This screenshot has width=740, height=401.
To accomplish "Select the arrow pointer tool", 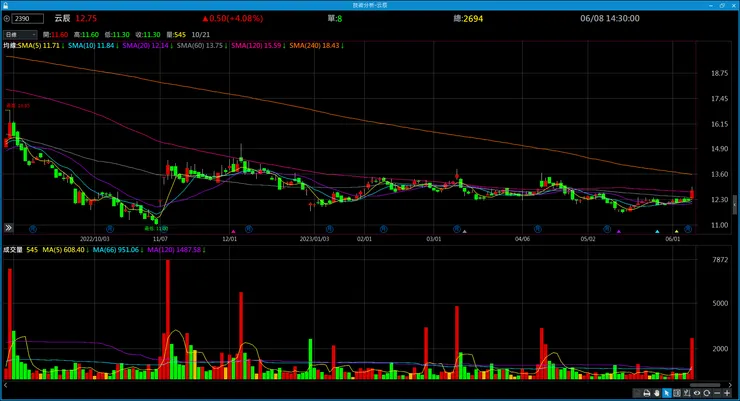I will 667,393.
